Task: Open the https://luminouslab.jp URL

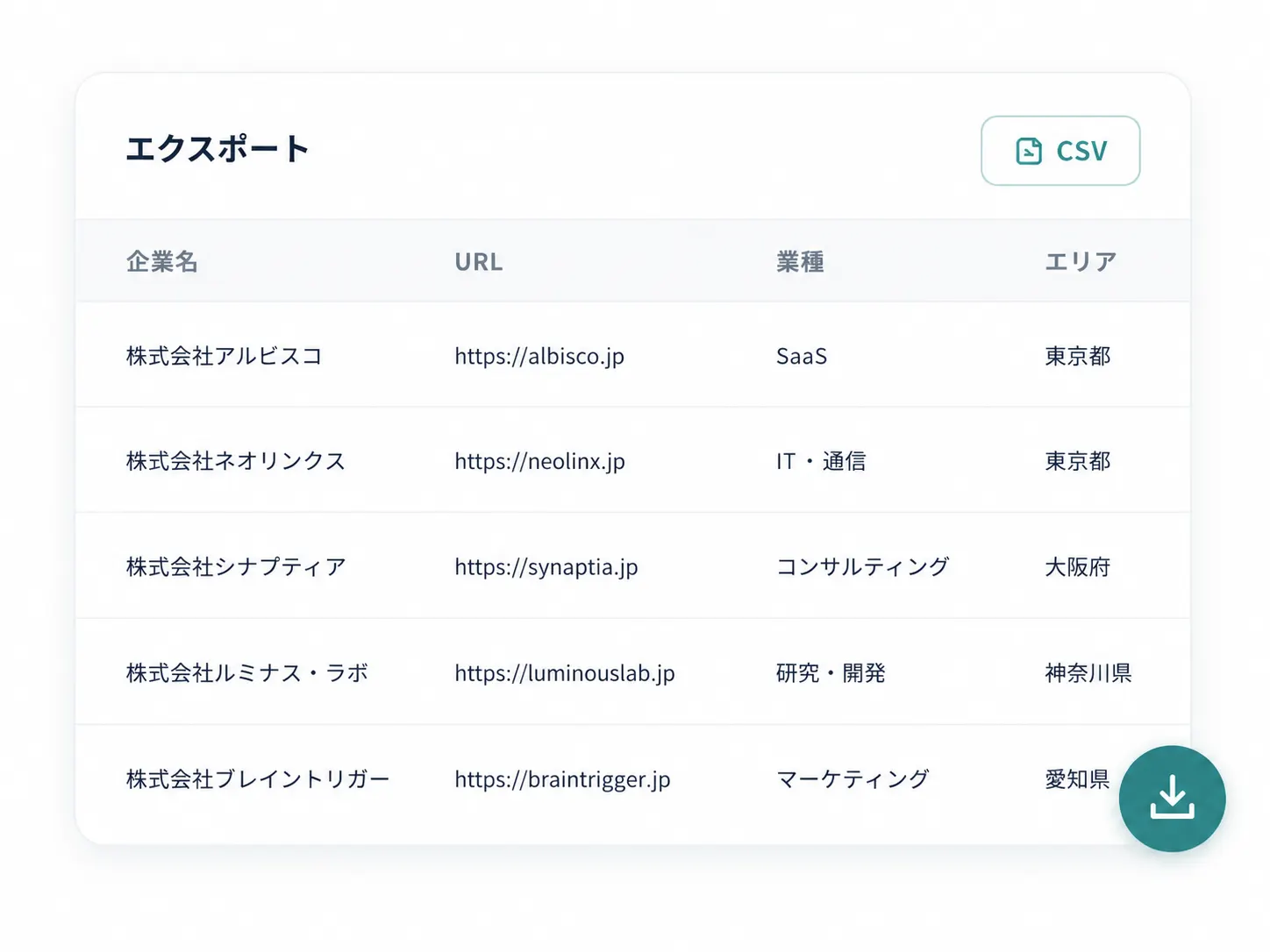Action: 565,674
